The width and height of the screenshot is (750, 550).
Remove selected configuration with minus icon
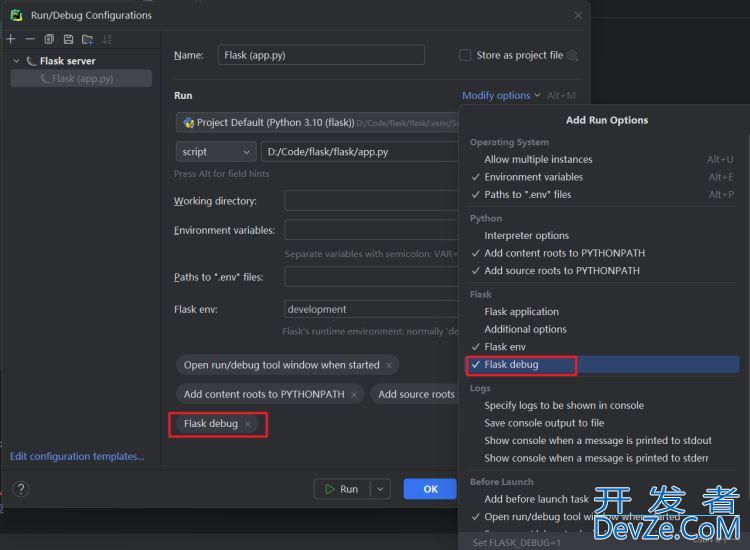(x=30, y=39)
